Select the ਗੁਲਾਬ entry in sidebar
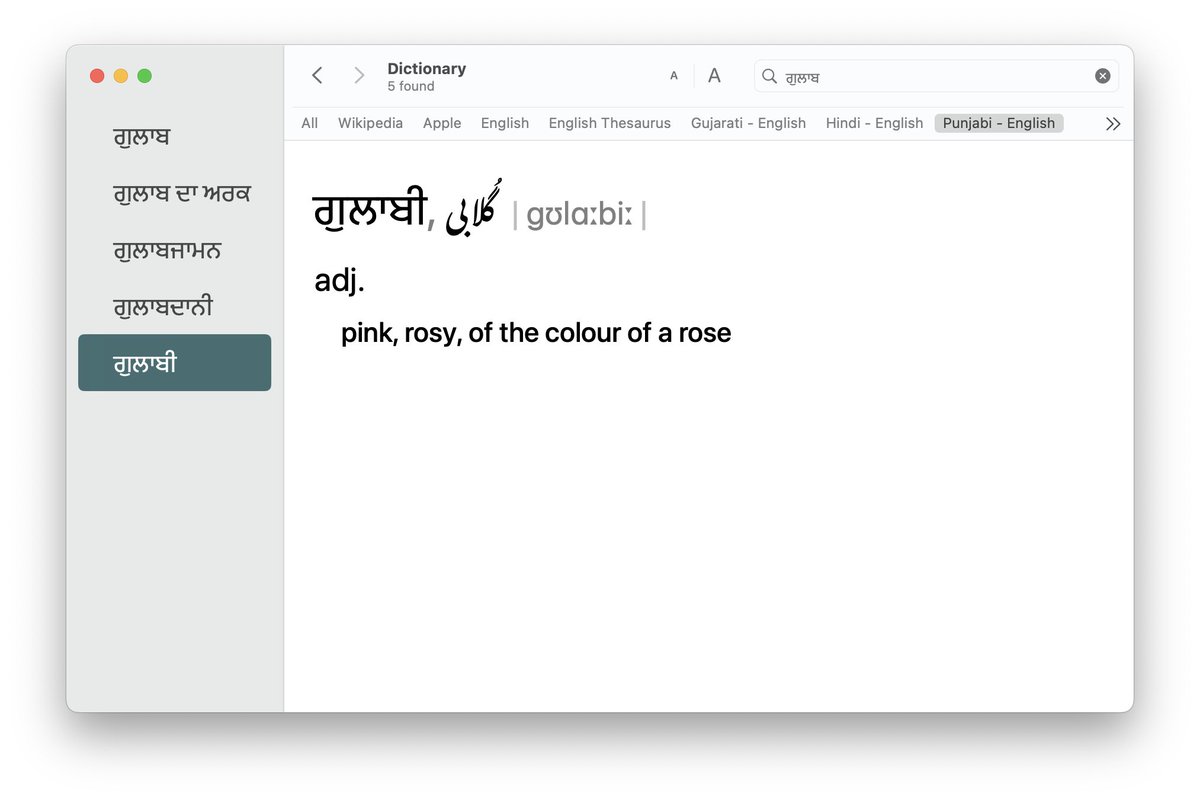The height and width of the screenshot is (800, 1200). point(174,137)
